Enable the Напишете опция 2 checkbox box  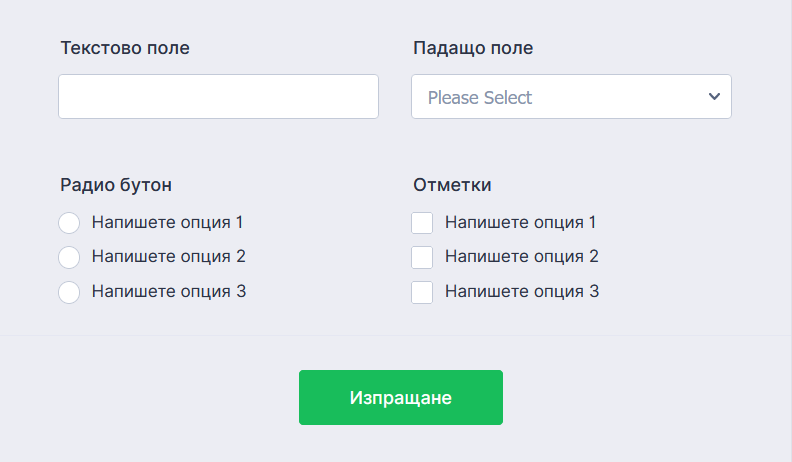422,257
